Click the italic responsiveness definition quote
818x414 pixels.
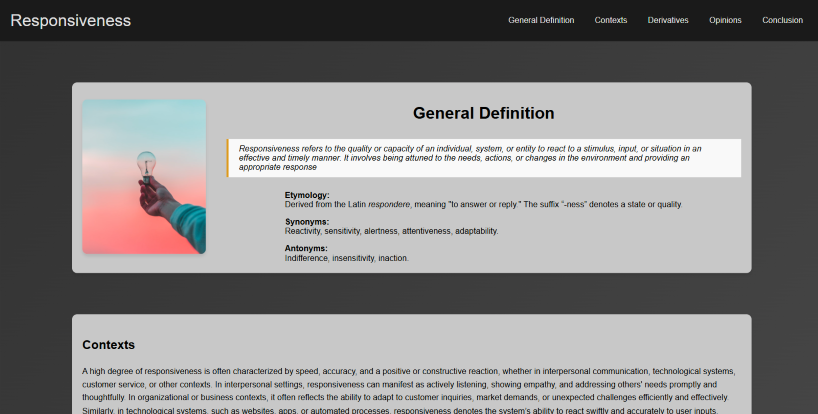pos(484,158)
